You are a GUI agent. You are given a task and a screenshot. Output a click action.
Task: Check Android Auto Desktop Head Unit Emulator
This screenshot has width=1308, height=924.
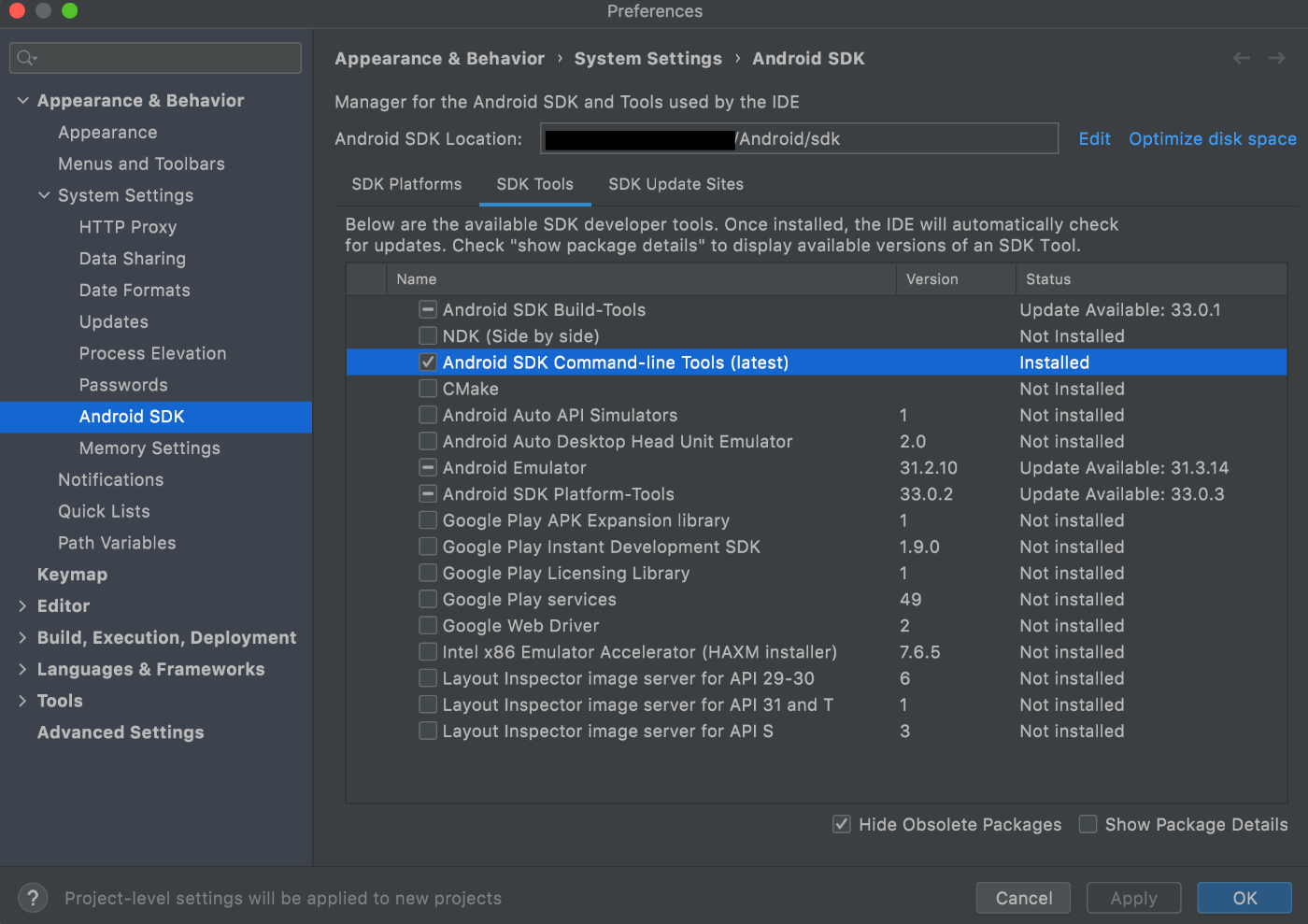[428, 441]
